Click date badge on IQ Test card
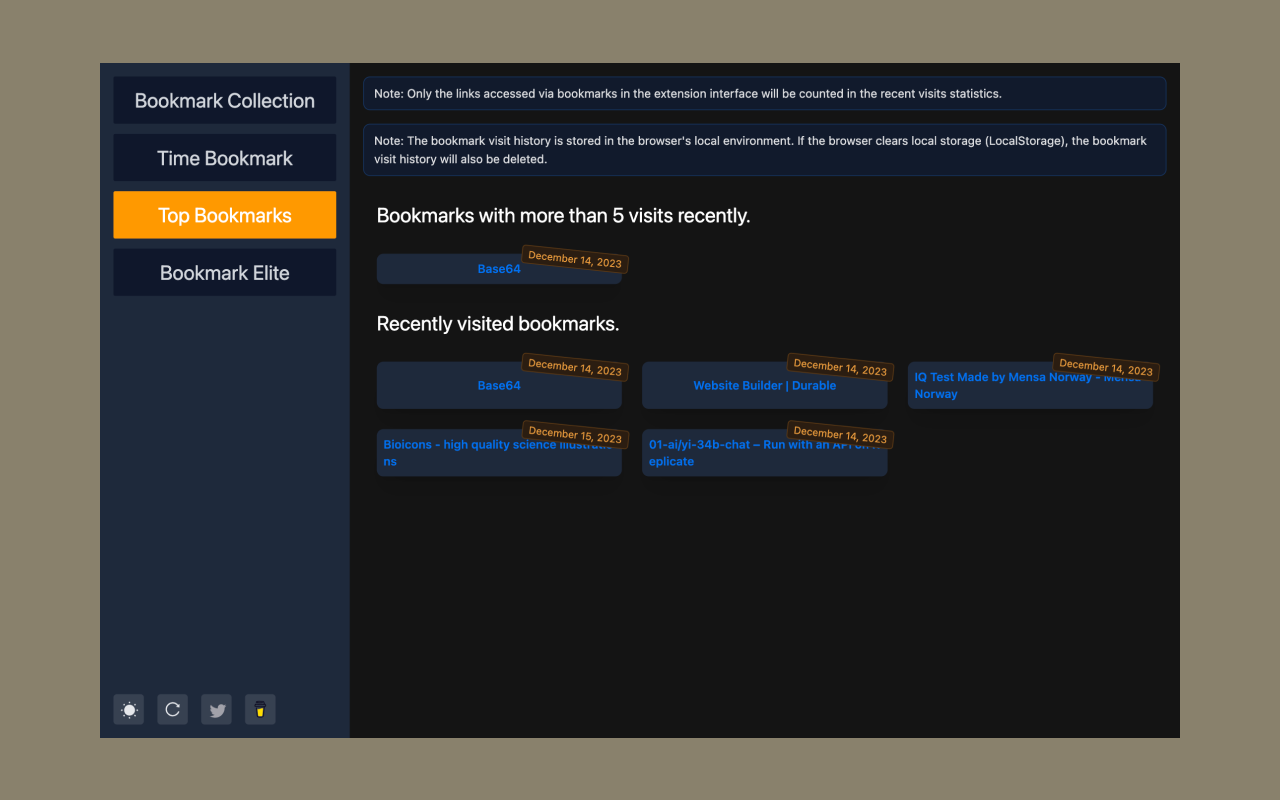This screenshot has height=800, width=1280. [1106, 367]
